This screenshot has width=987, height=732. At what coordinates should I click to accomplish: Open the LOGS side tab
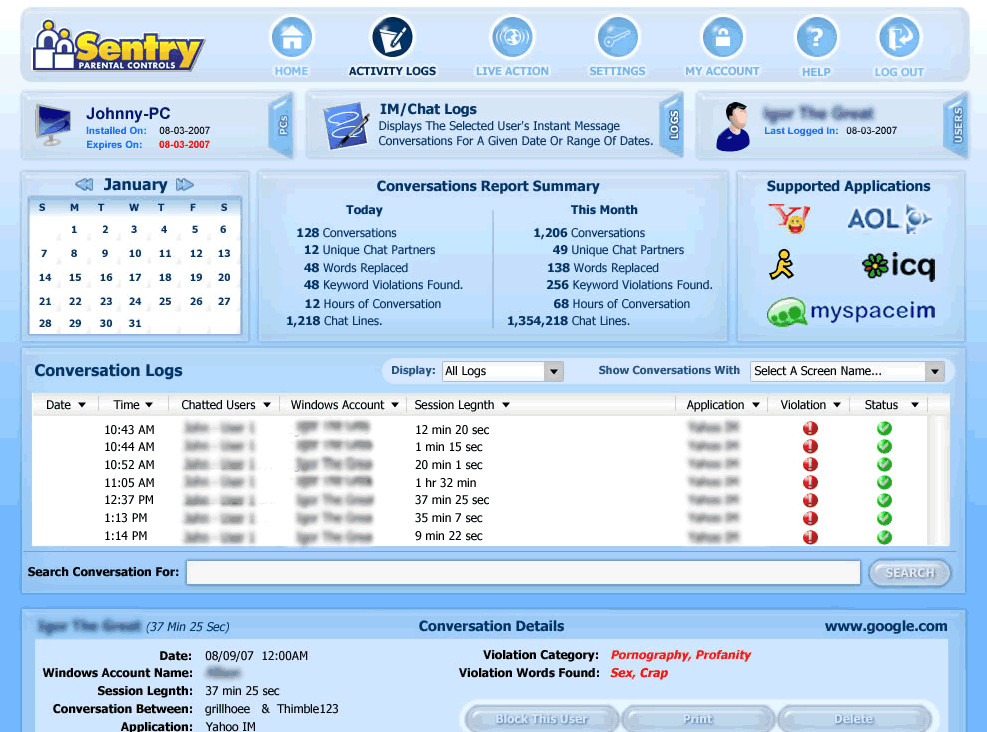click(x=673, y=125)
